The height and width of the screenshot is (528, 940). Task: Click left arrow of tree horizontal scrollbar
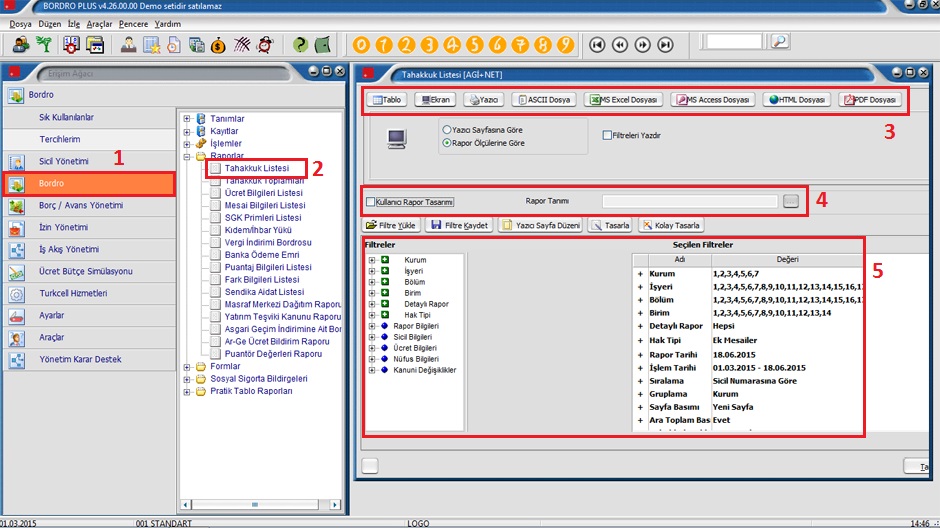[186, 505]
